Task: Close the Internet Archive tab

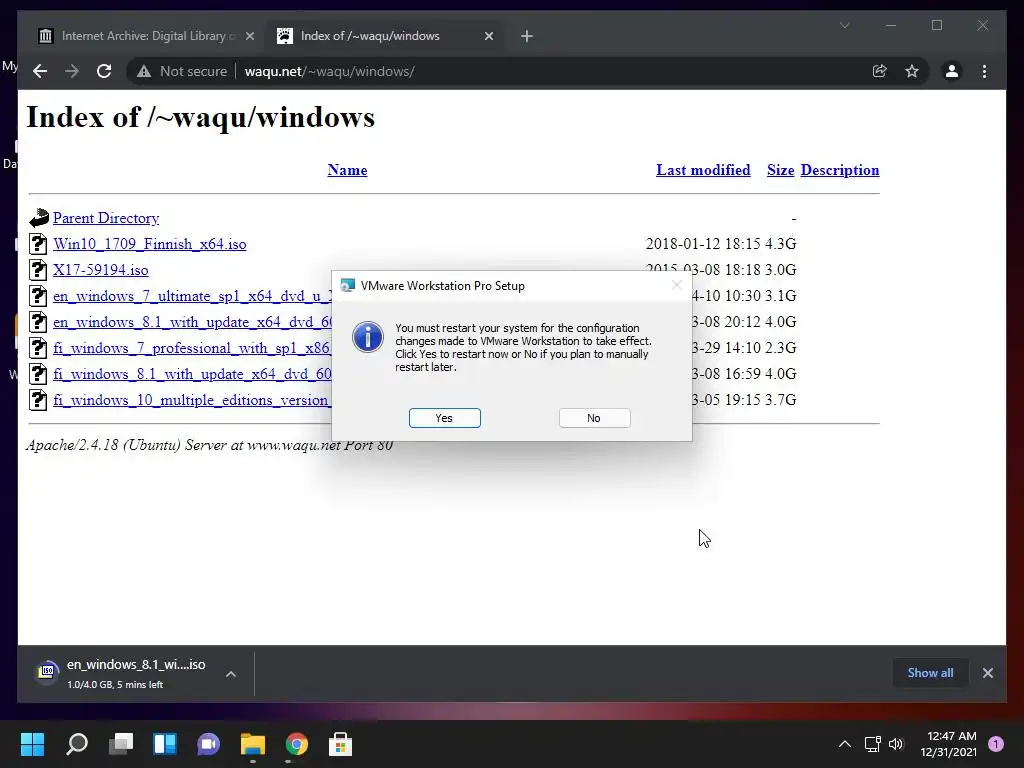Action: coord(249,37)
